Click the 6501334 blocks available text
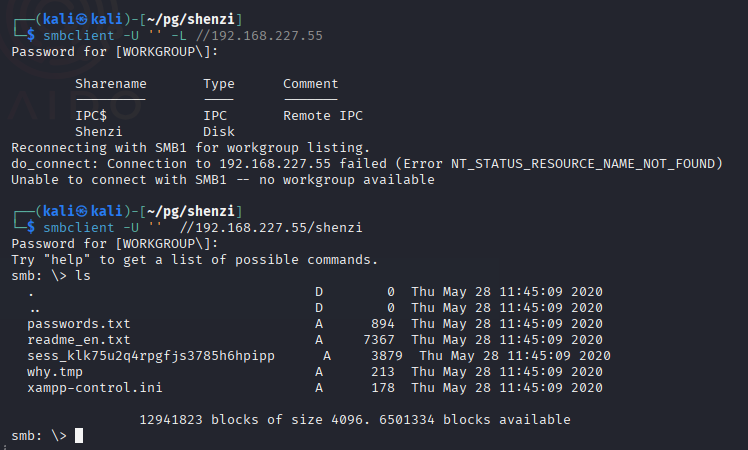The image size is (748, 450). 475,420
